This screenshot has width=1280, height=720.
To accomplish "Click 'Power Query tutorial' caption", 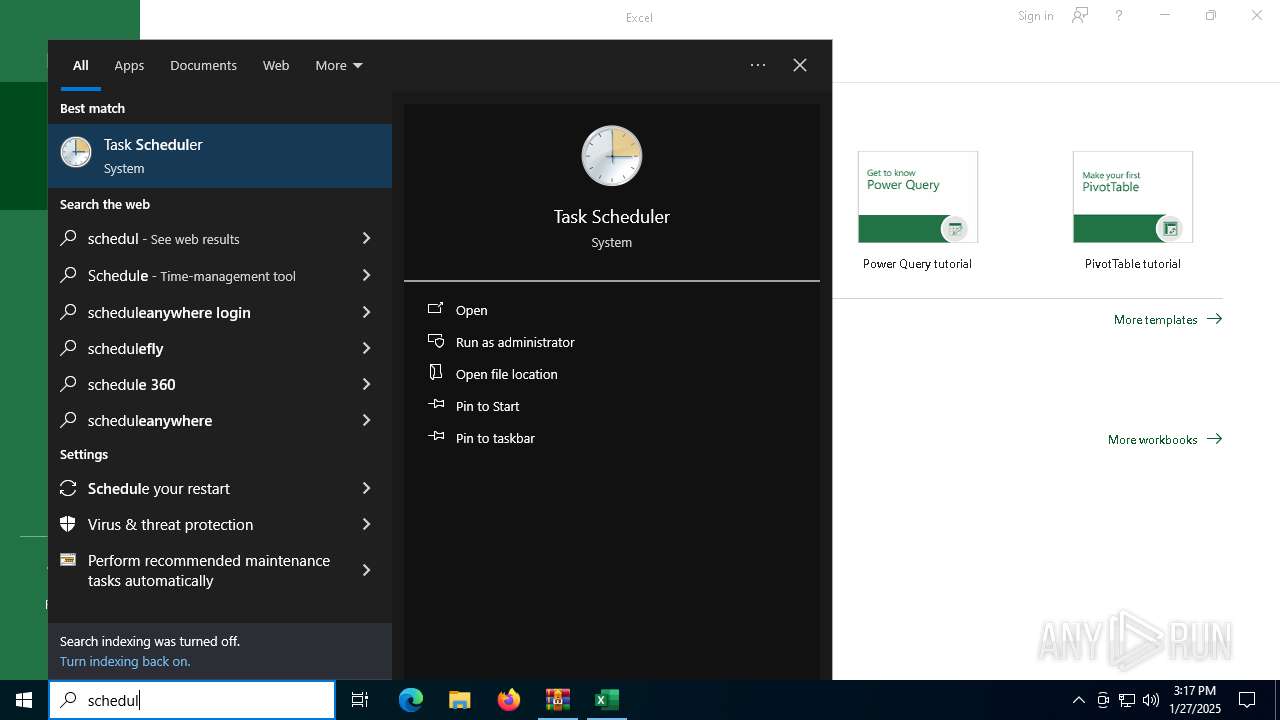I will coord(917,264).
